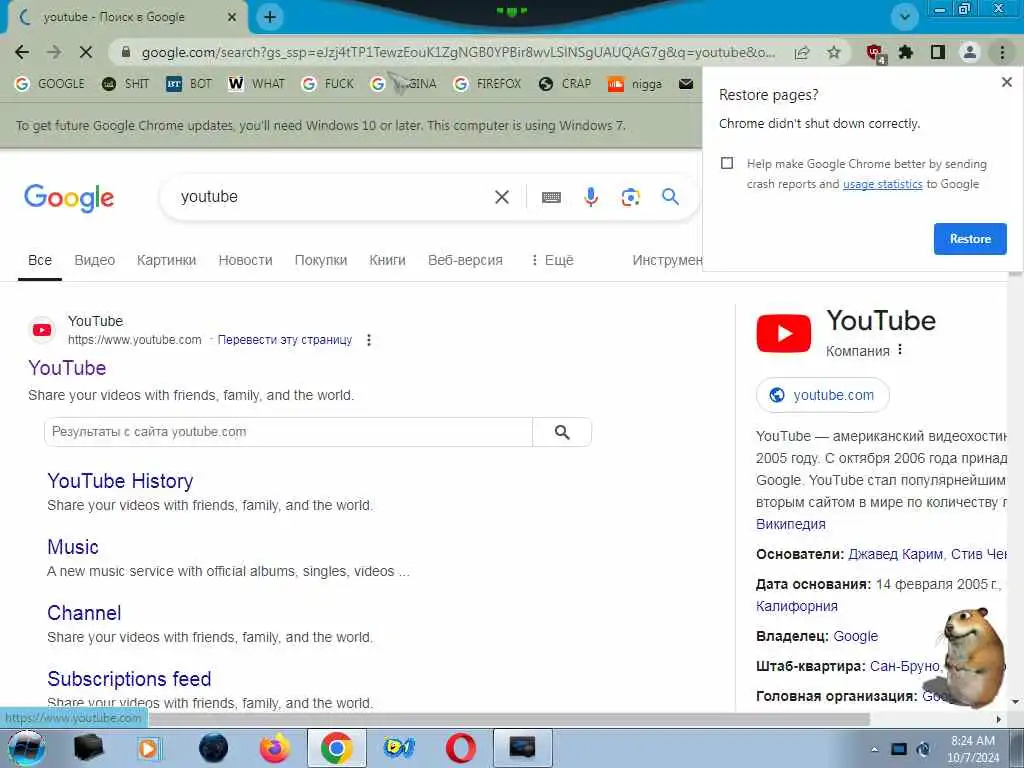
Task: Visit youtube.com from knowledge panel
Action: click(x=823, y=395)
